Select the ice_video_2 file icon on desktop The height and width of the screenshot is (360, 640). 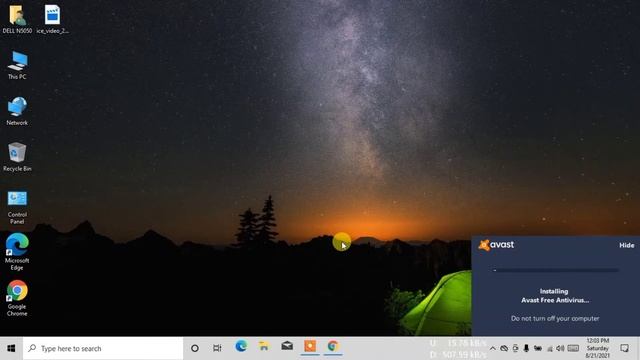coord(52,19)
